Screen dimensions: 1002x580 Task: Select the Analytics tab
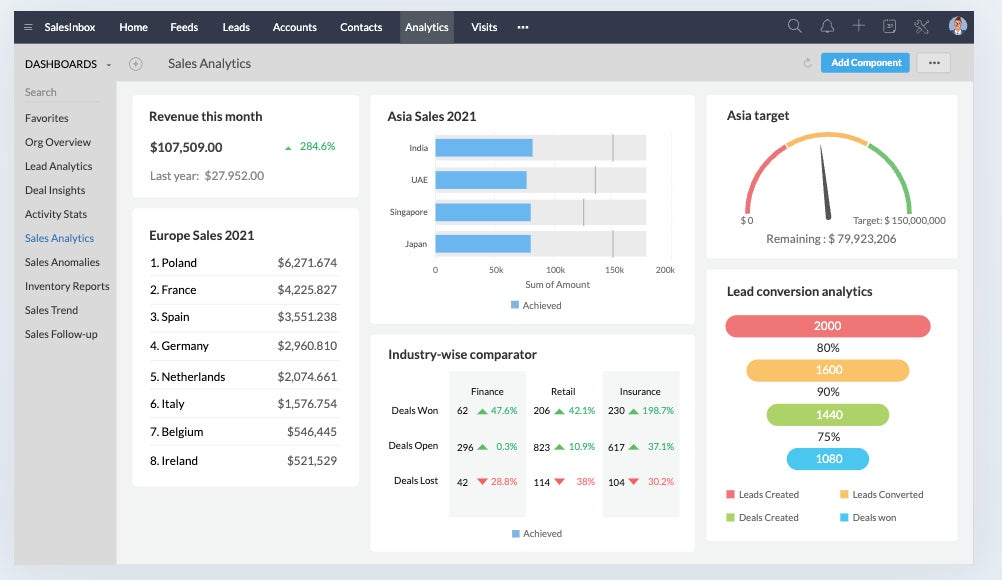(x=427, y=27)
